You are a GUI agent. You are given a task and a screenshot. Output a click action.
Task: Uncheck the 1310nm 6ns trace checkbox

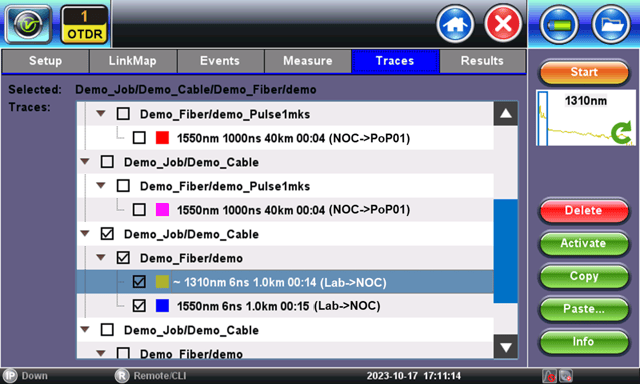(x=139, y=282)
